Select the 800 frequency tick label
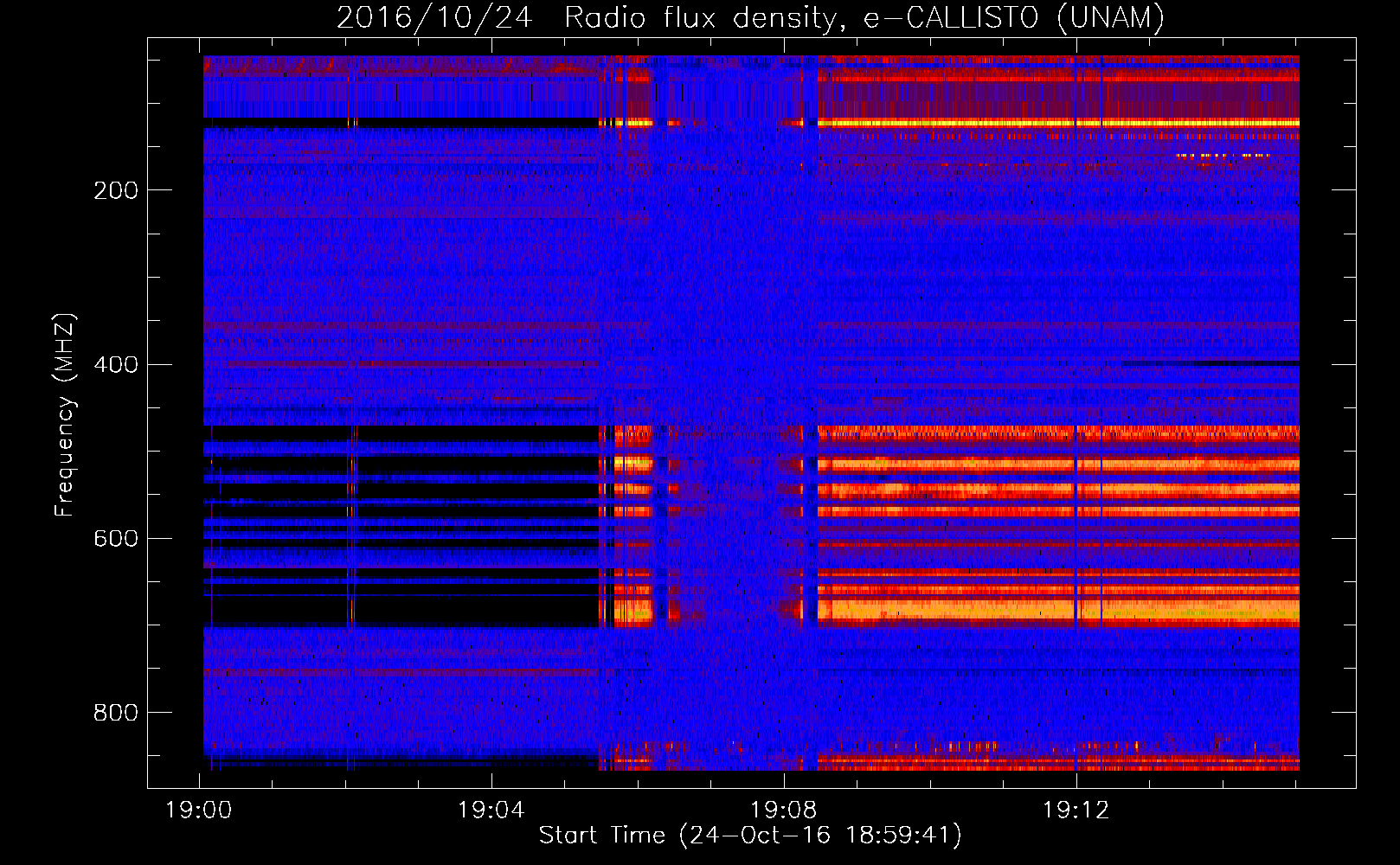 [x=115, y=713]
